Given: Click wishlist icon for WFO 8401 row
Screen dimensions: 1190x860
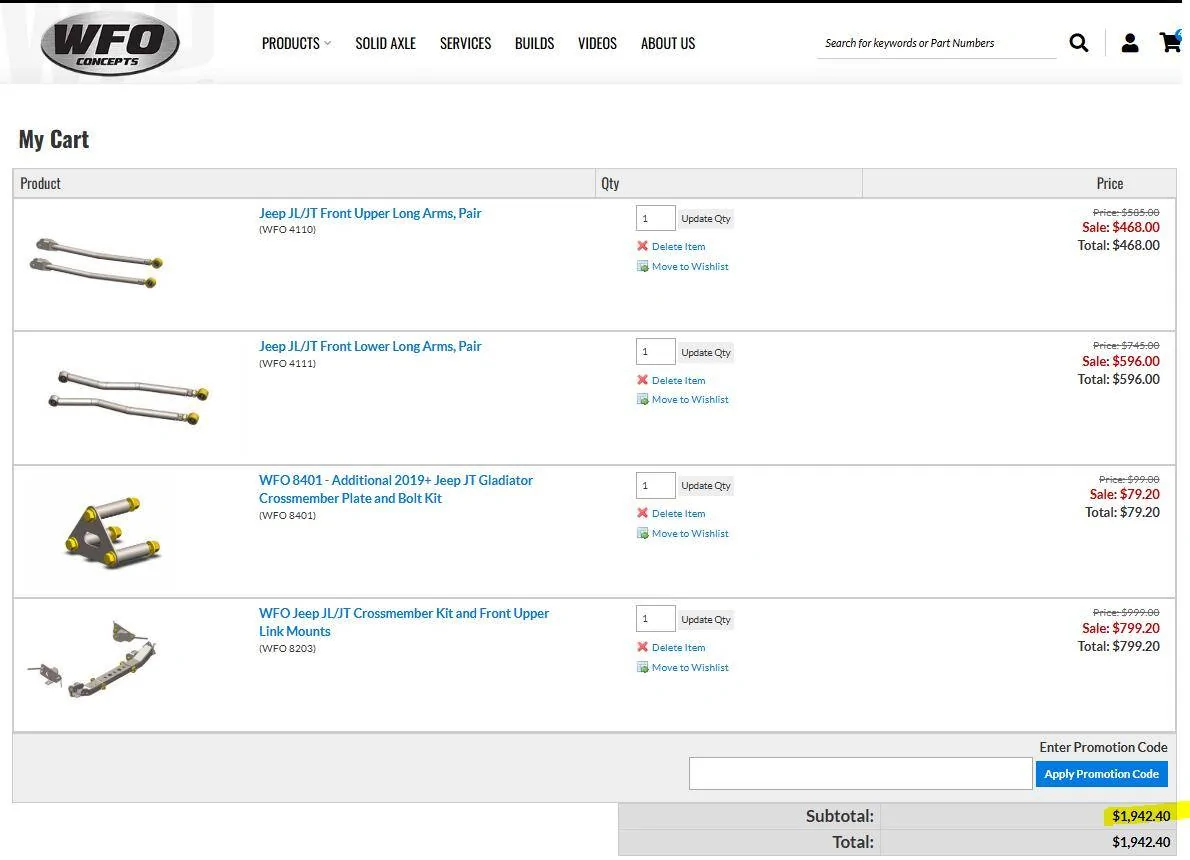Looking at the screenshot, I should (642, 534).
